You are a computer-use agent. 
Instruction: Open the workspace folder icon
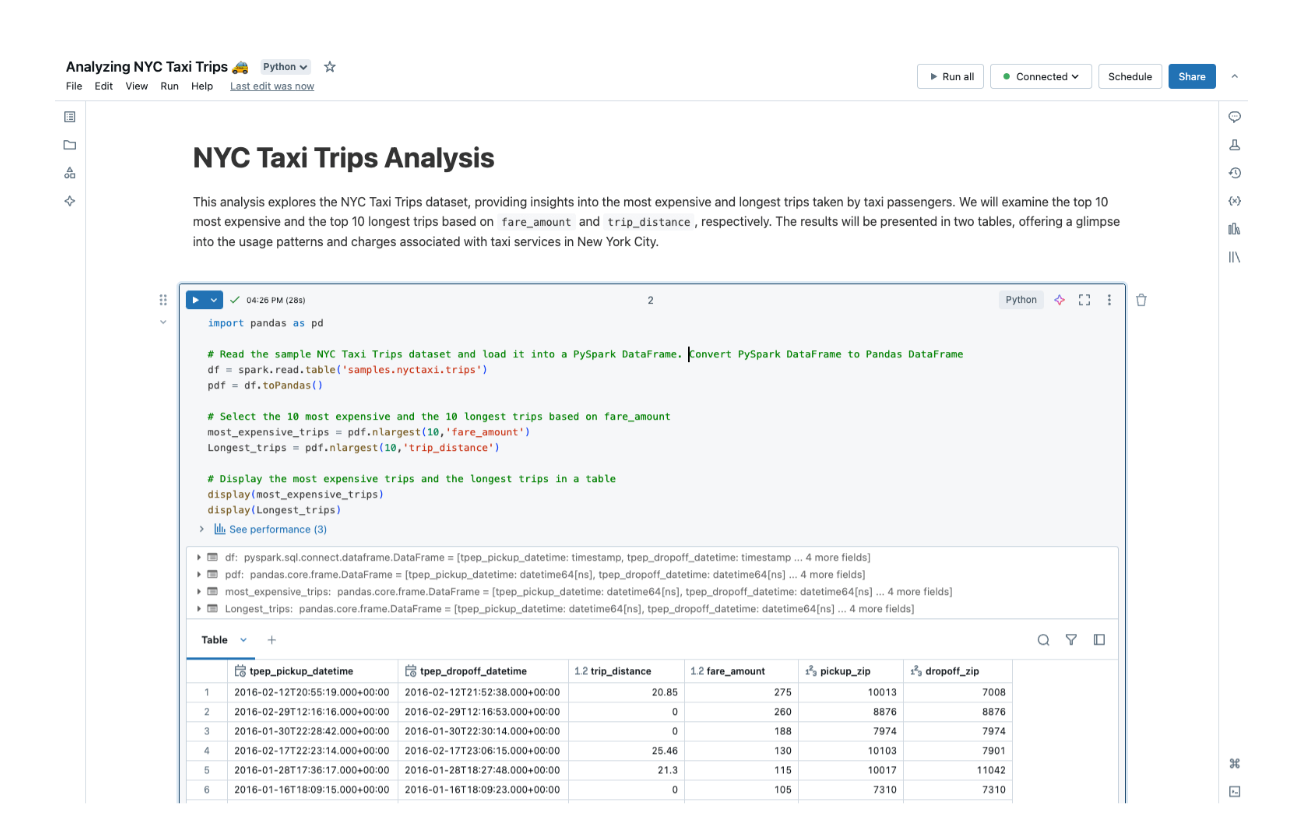(70, 145)
